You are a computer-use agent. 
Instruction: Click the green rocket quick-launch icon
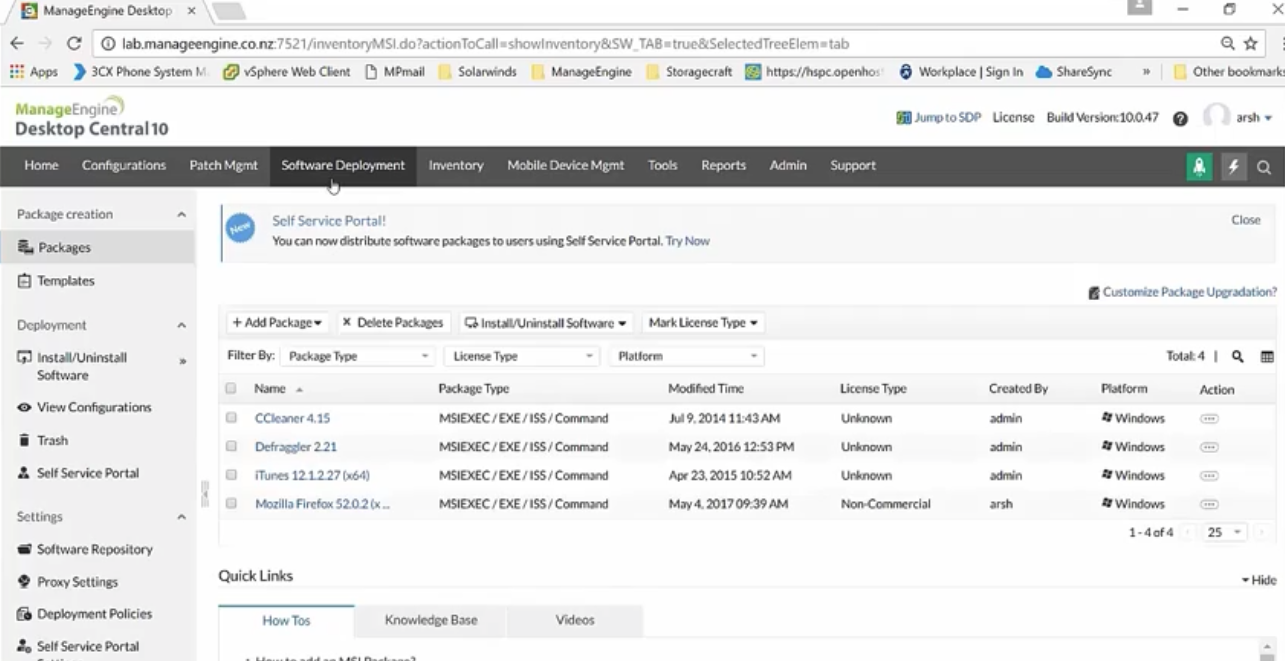point(1198,167)
